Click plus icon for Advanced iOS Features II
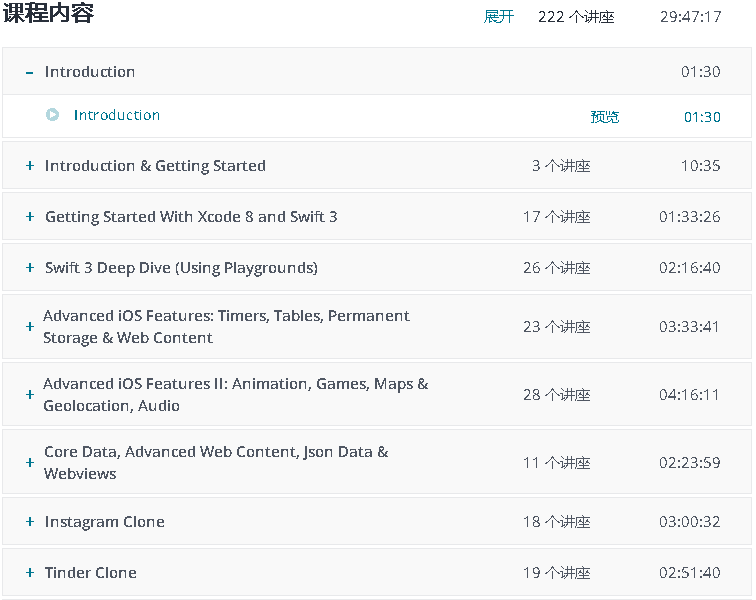756x600 pixels. point(30,395)
